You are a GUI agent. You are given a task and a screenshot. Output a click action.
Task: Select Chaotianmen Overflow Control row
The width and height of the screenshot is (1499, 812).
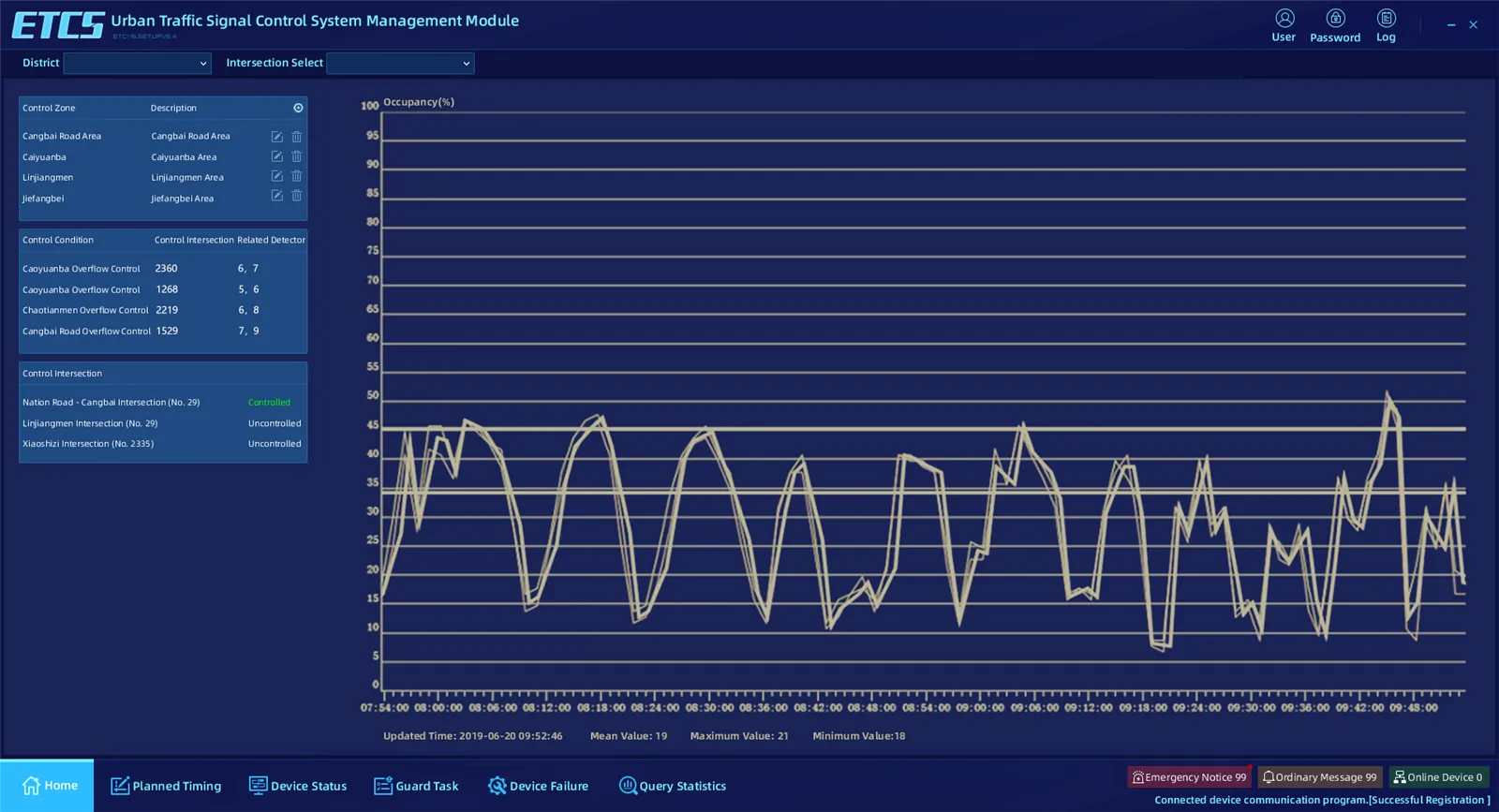pyautogui.click(x=163, y=310)
